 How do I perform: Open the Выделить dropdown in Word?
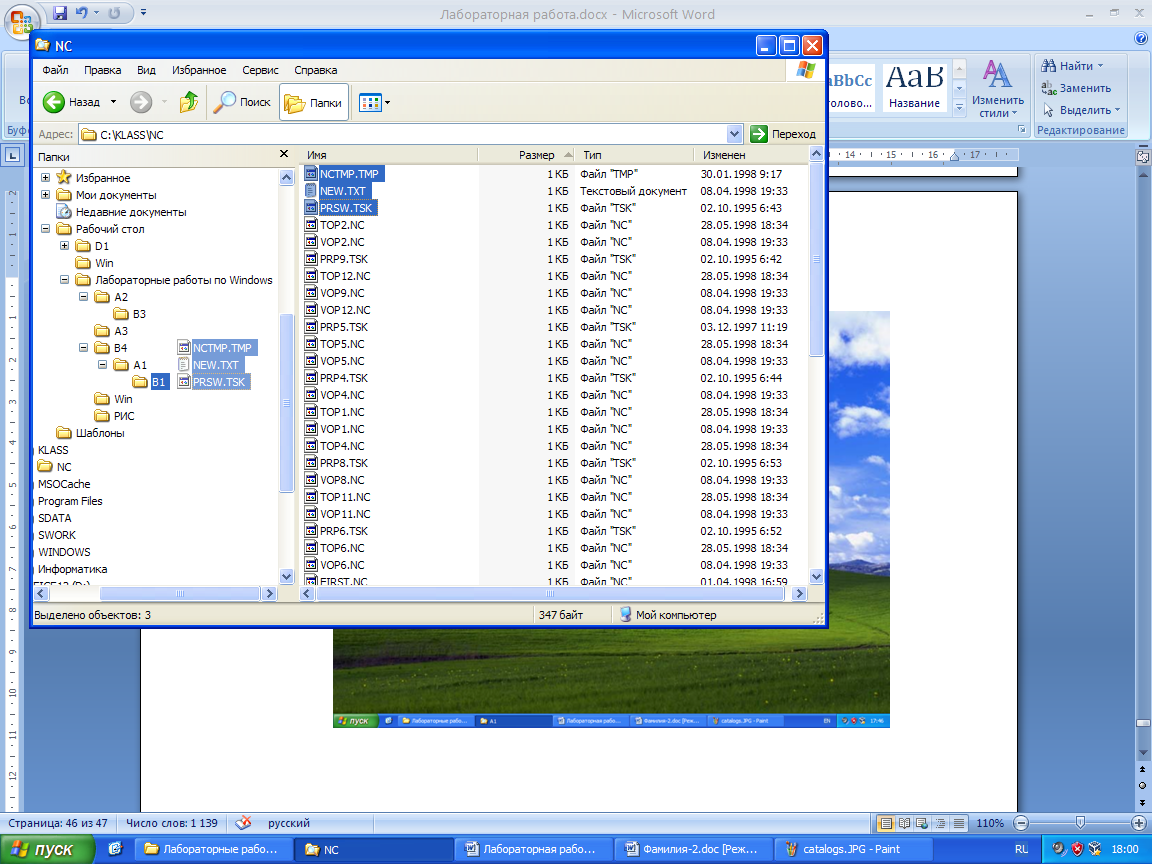tap(1081, 110)
